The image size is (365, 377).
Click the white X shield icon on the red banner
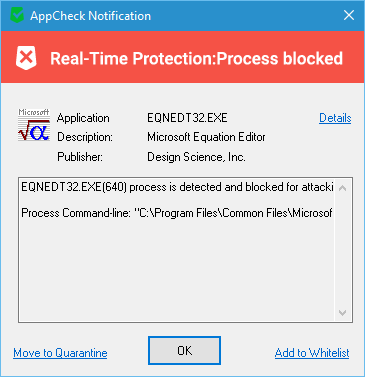click(26, 58)
